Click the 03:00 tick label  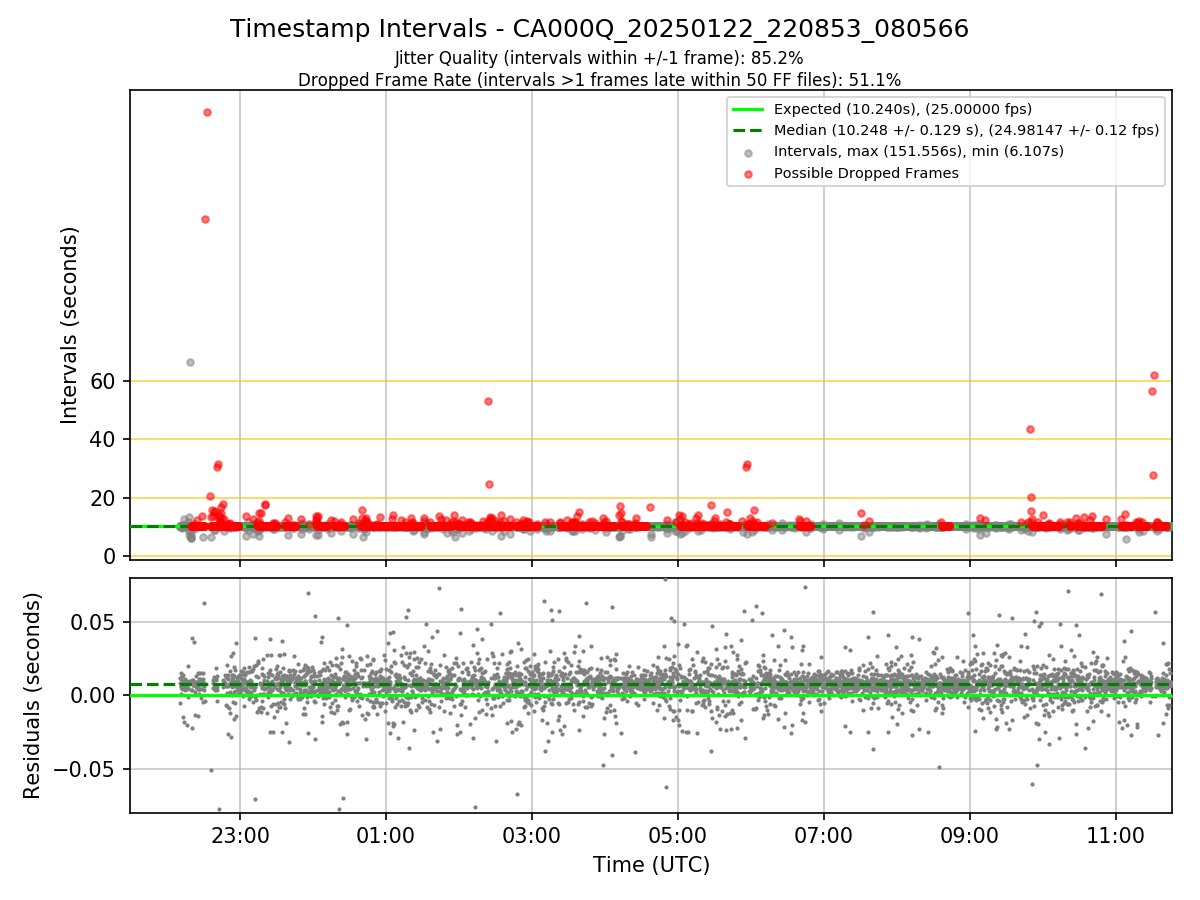coord(532,834)
